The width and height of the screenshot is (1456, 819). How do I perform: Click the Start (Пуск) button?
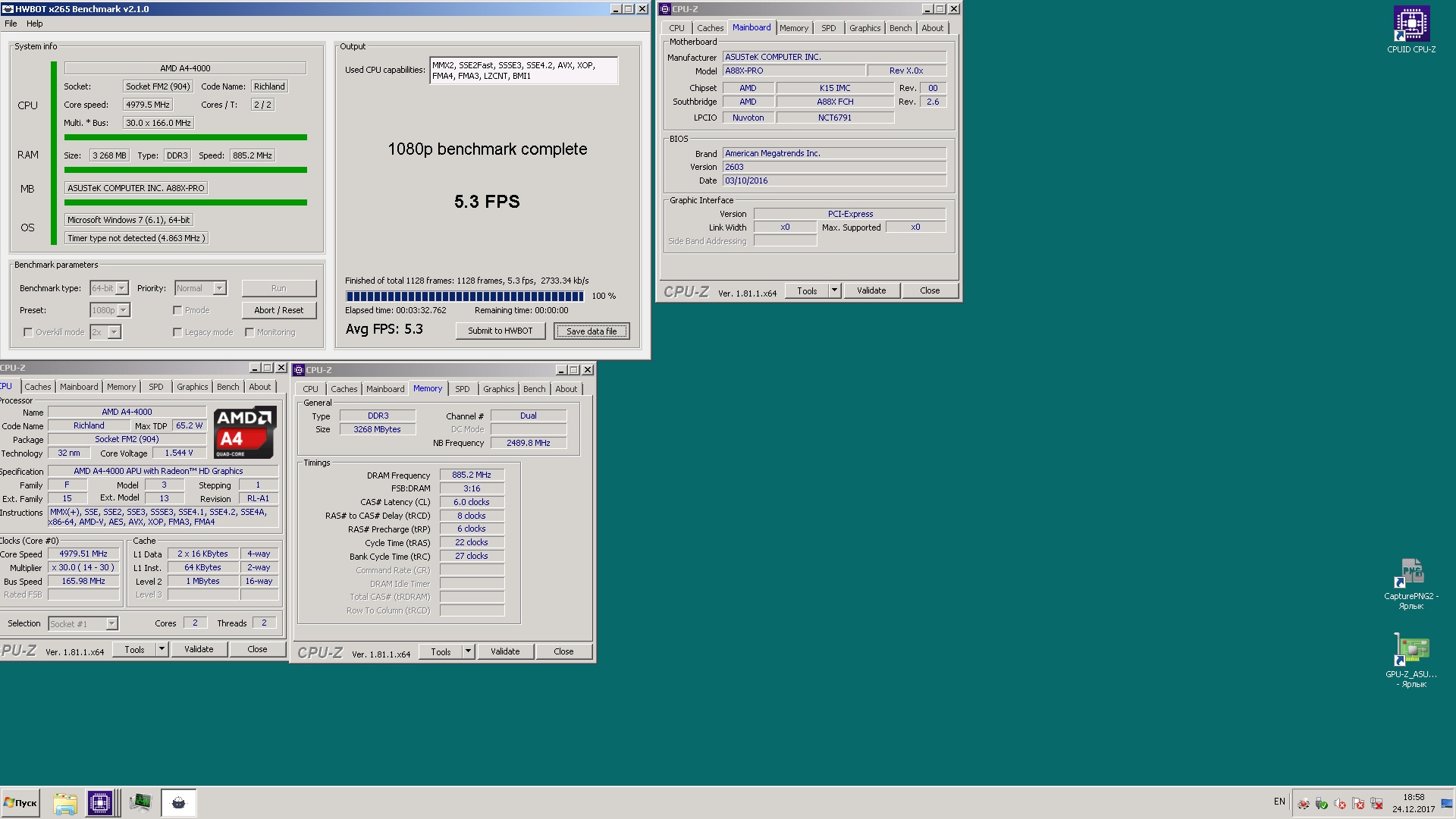click(20, 803)
